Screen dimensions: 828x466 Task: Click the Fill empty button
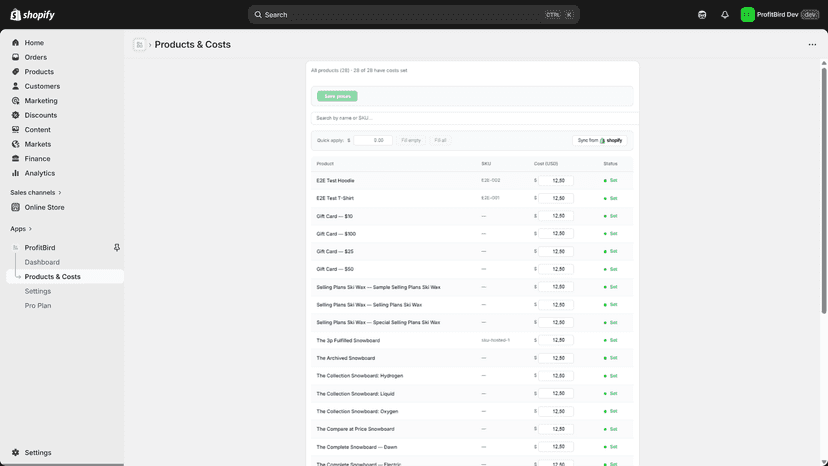[x=411, y=140]
